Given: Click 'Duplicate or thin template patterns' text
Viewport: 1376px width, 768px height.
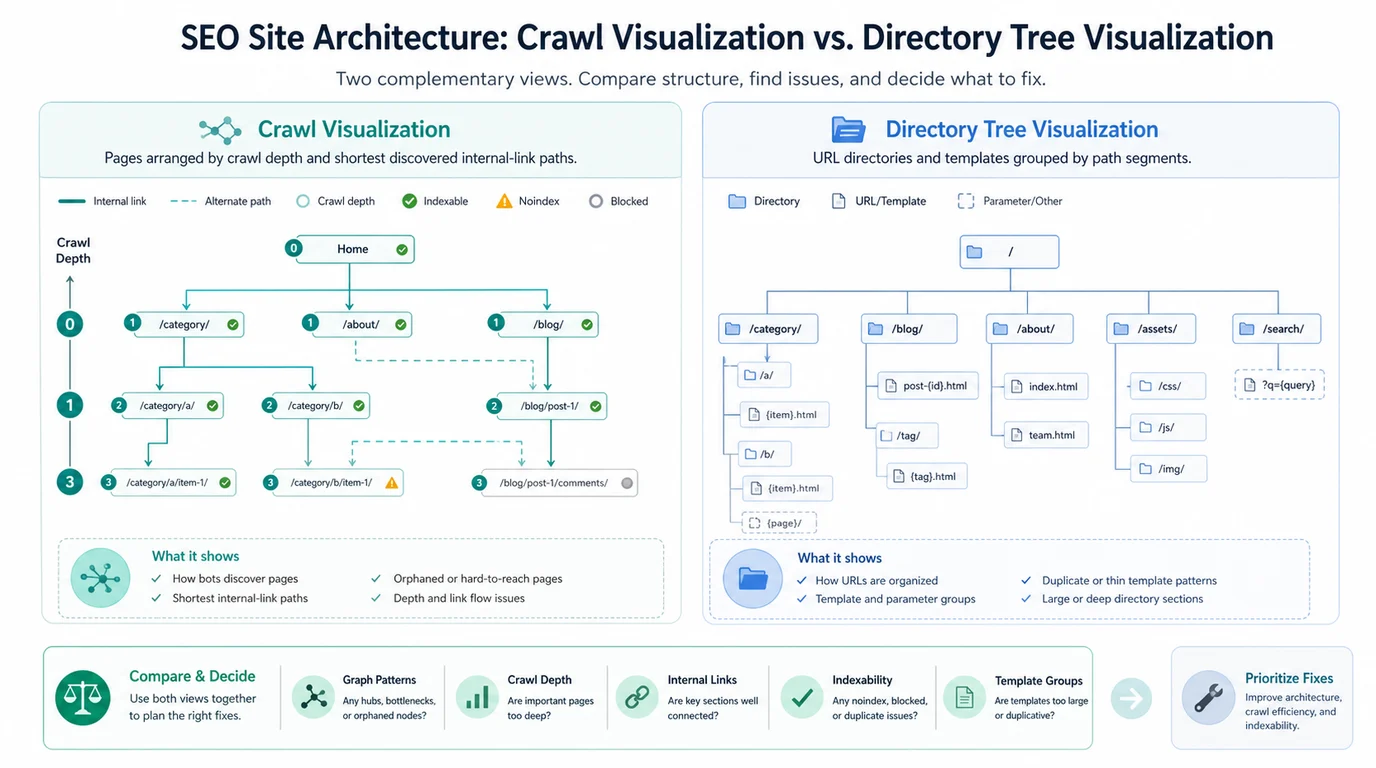Looking at the screenshot, I should [1129, 580].
